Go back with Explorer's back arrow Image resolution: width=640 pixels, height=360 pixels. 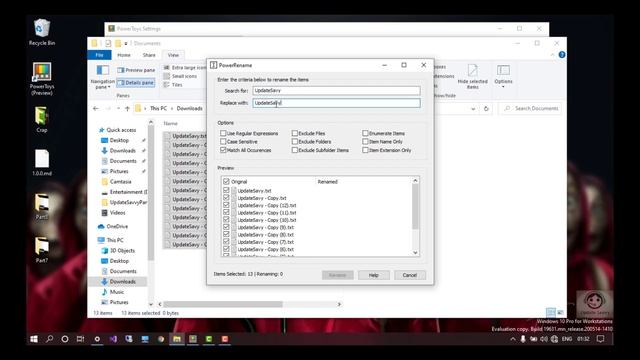96,109
